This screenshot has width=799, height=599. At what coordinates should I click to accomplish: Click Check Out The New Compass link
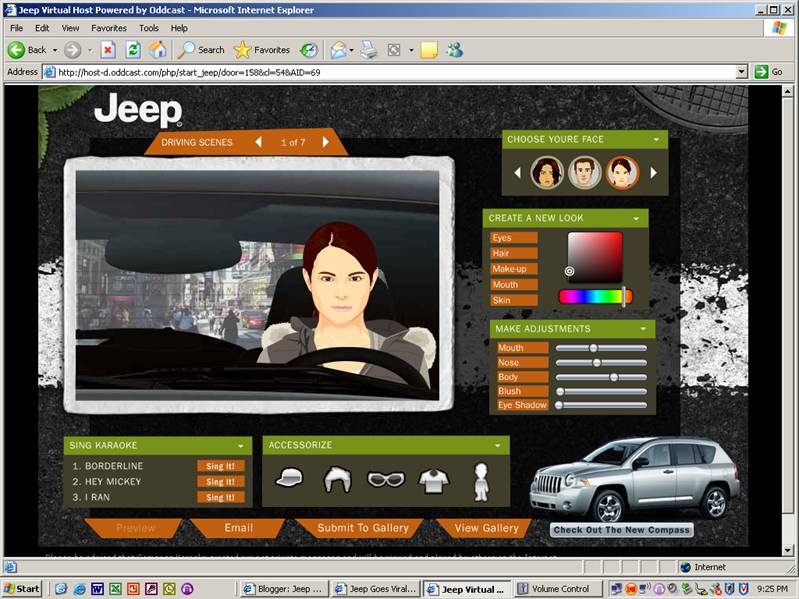click(x=622, y=530)
